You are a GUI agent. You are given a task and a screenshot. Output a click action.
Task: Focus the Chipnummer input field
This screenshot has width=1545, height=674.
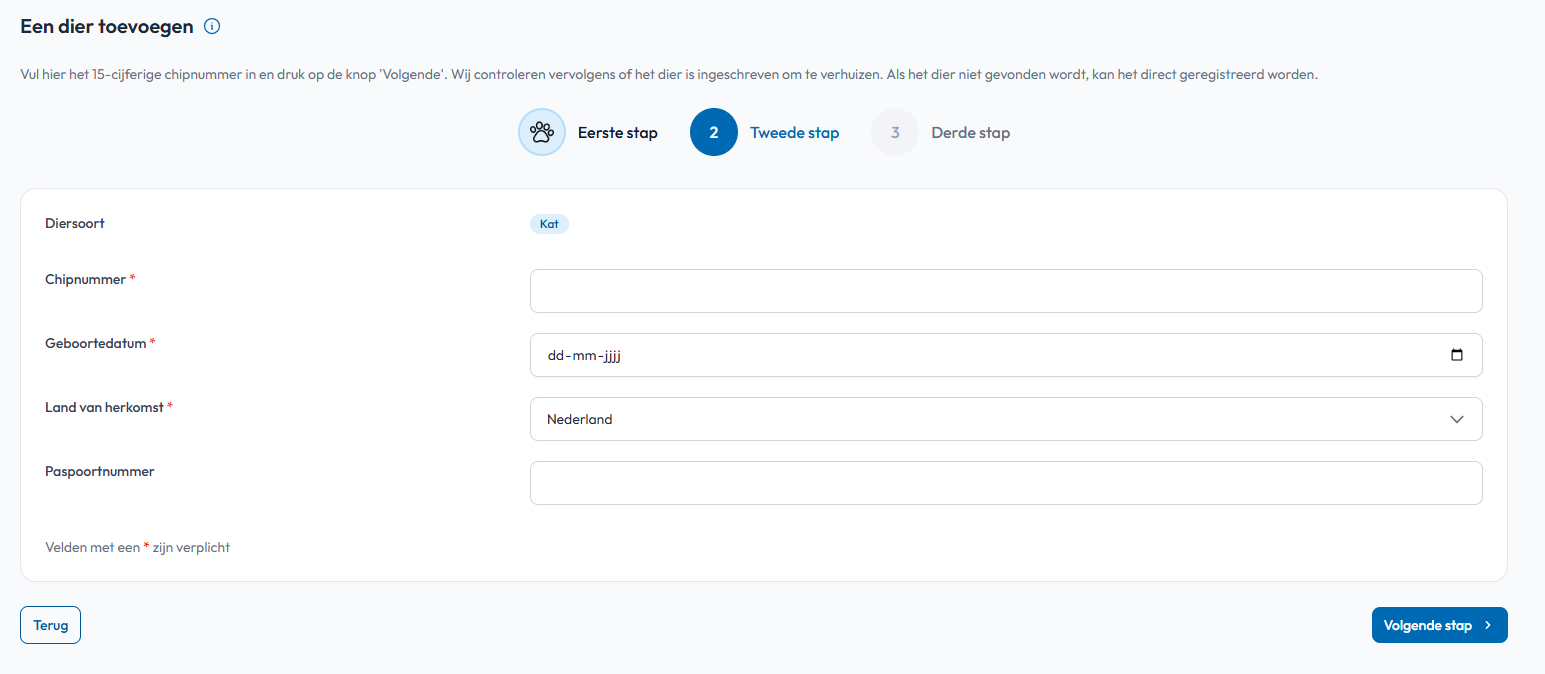click(1005, 291)
